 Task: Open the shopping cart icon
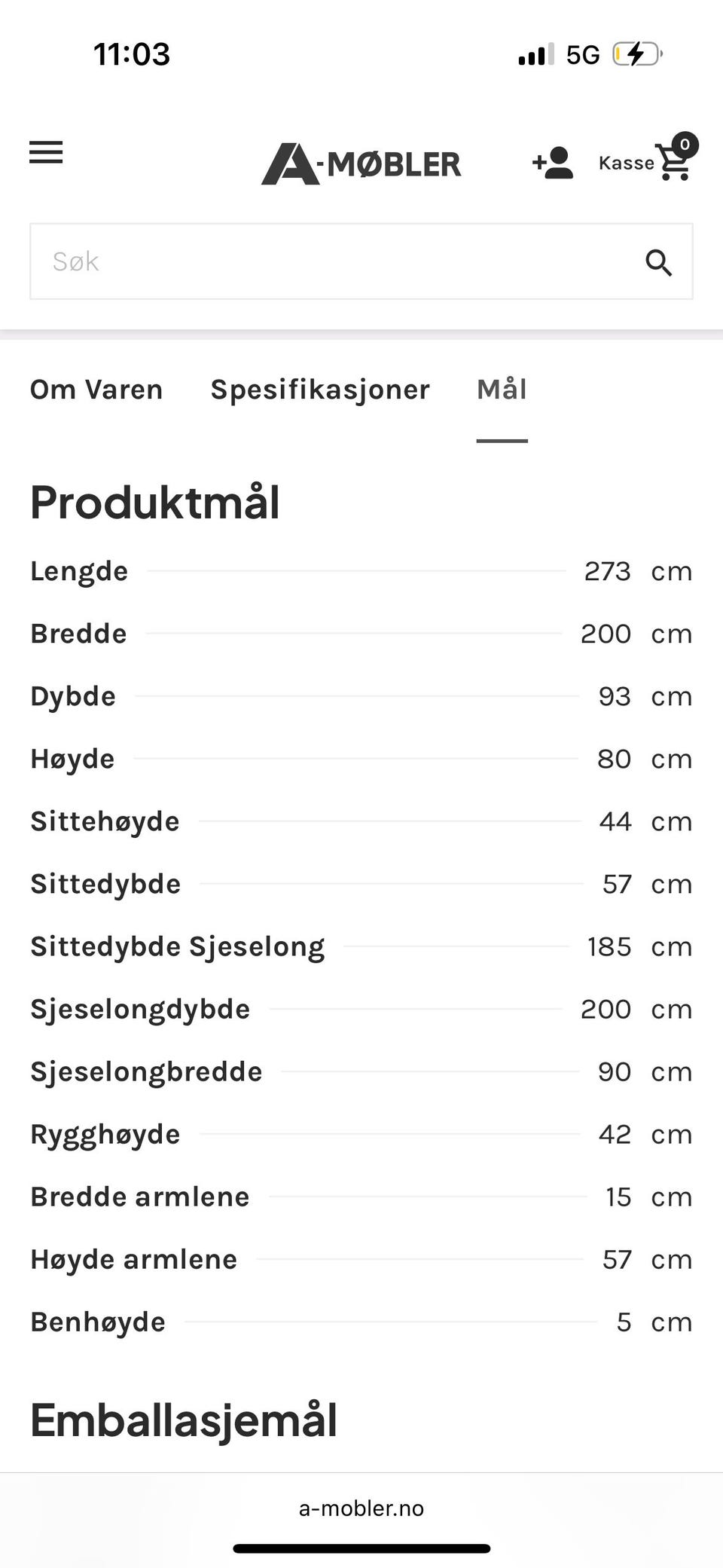click(673, 164)
